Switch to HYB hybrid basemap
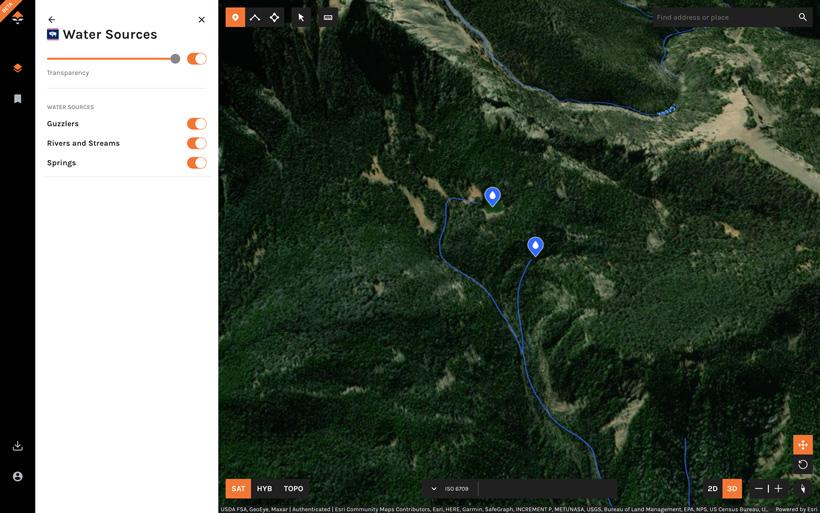The width and height of the screenshot is (820, 513). click(x=264, y=488)
